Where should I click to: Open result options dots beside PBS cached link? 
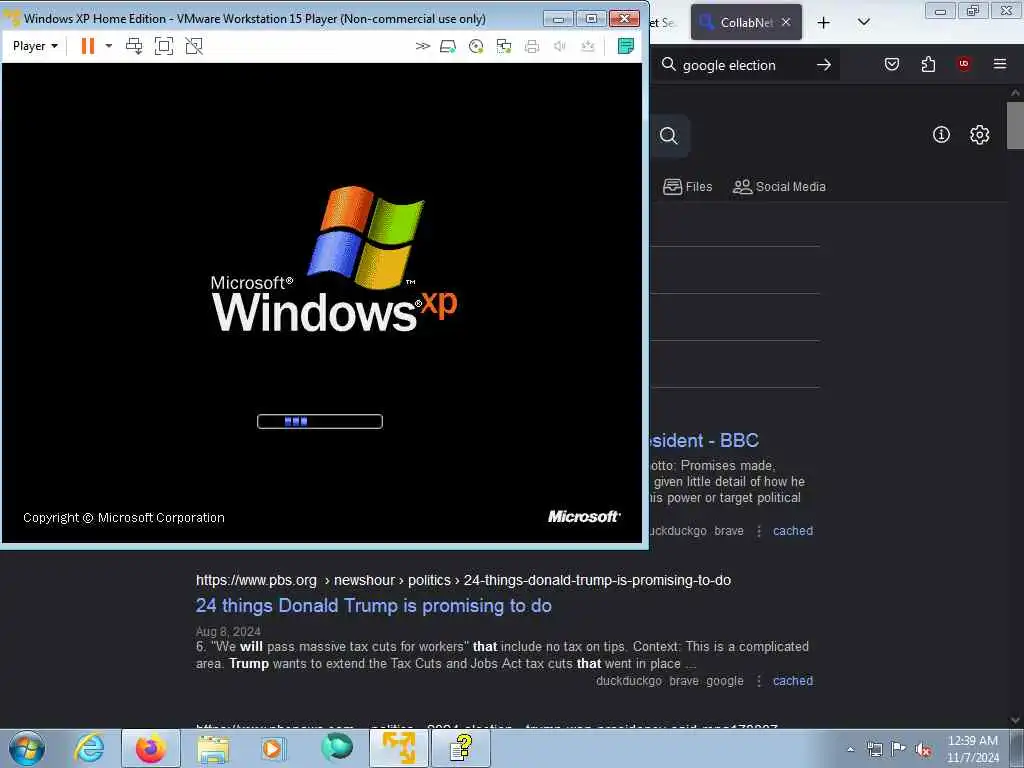(759, 681)
